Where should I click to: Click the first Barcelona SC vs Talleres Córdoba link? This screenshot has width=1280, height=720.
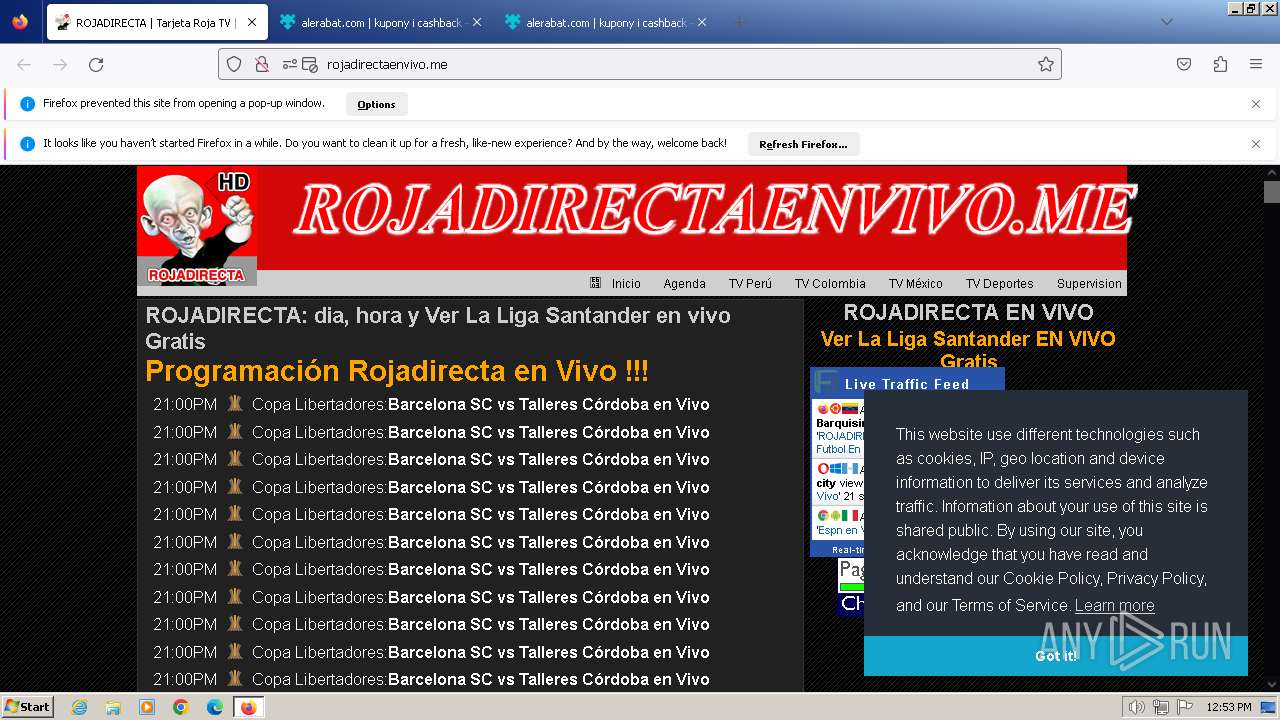coord(549,405)
